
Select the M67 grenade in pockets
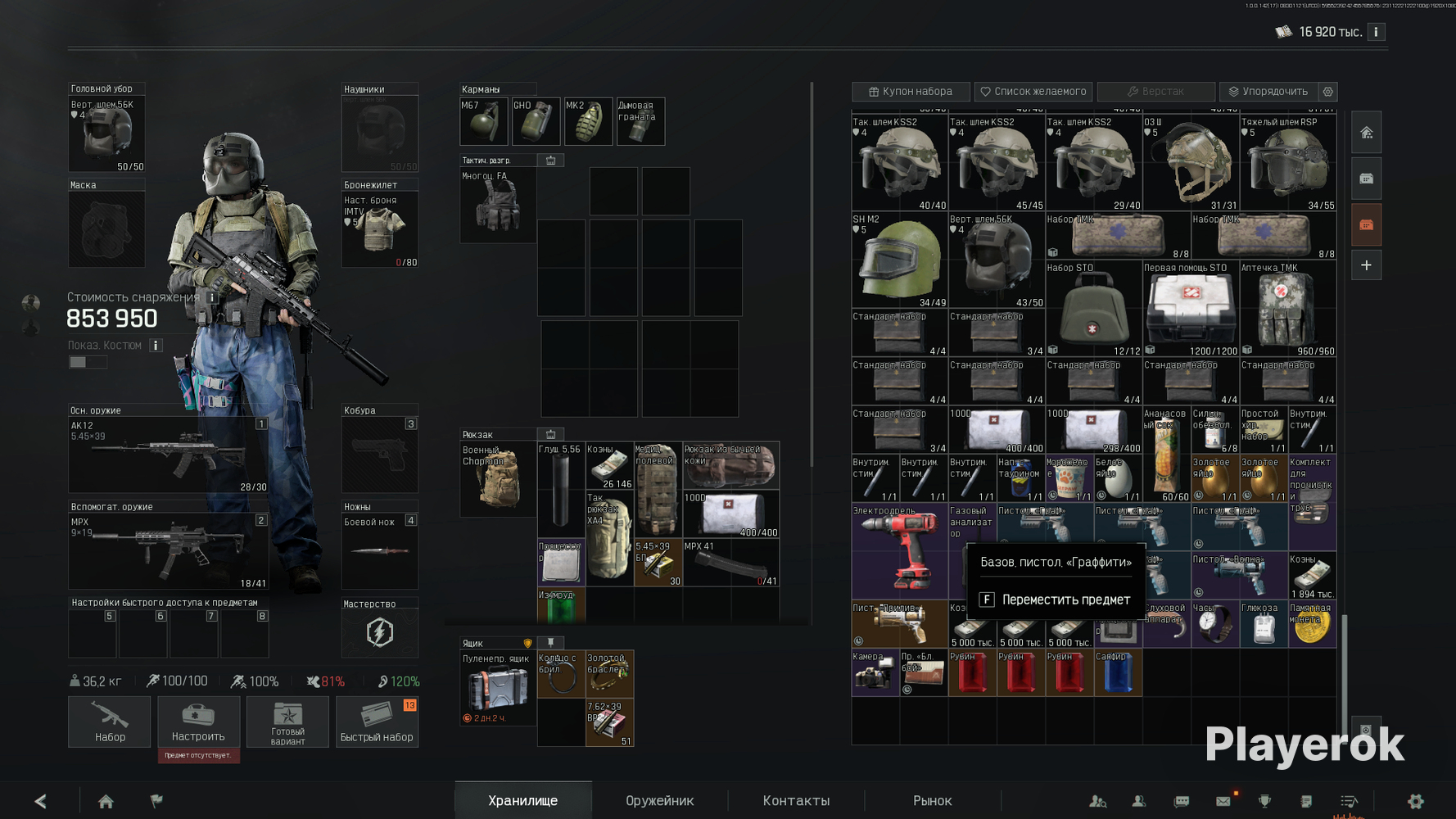click(484, 122)
